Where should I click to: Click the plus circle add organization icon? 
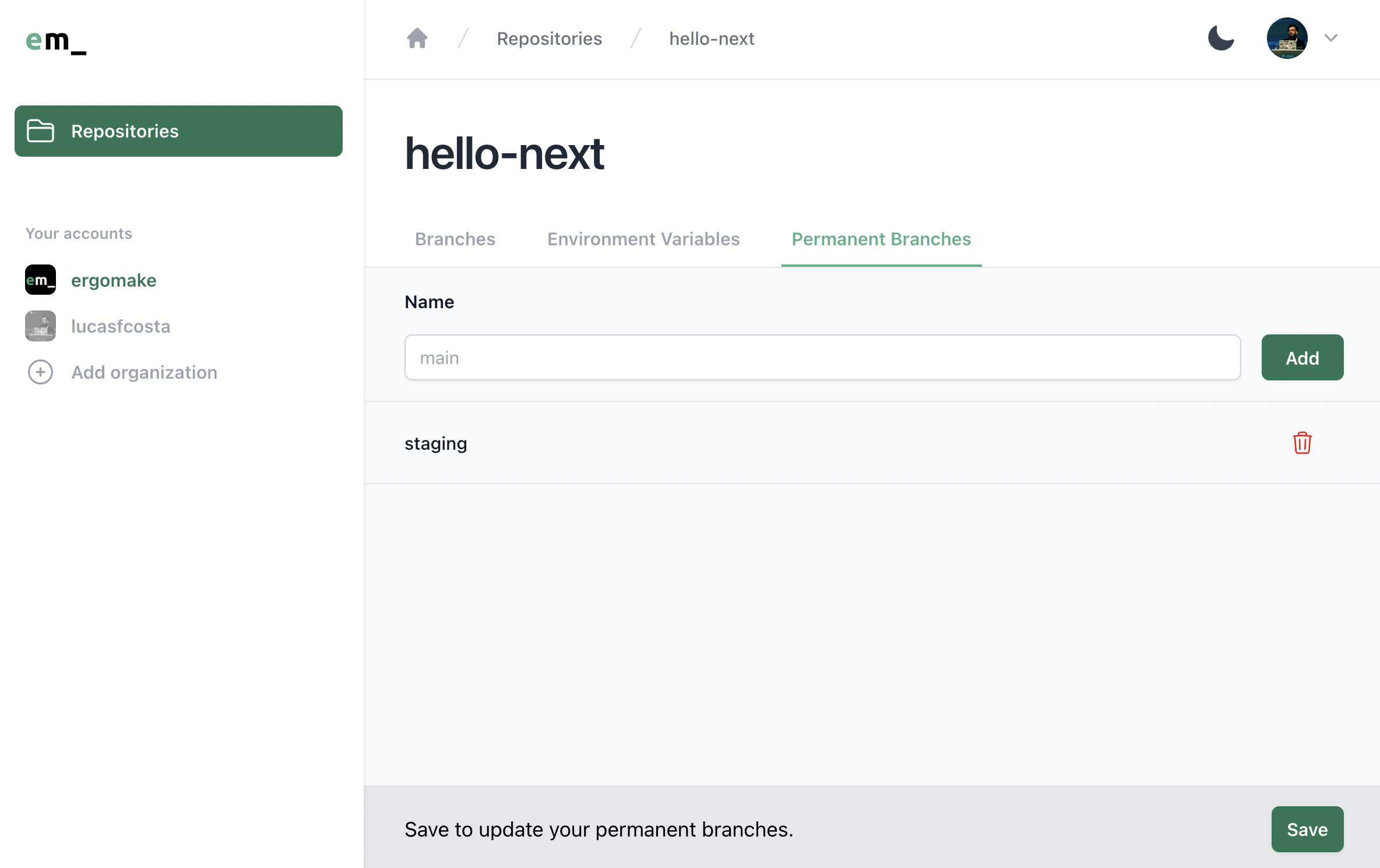(x=40, y=372)
